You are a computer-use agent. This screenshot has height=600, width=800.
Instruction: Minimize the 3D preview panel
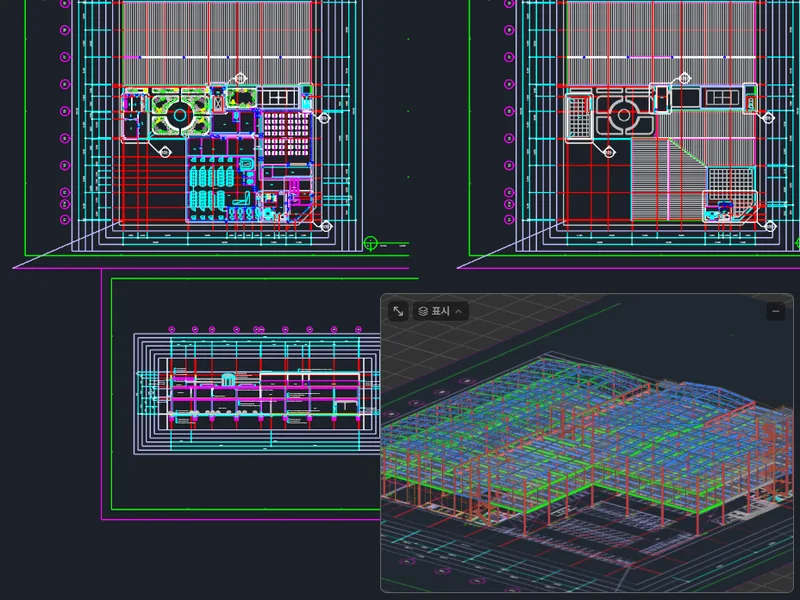pyautogui.click(x=776, y=311)
